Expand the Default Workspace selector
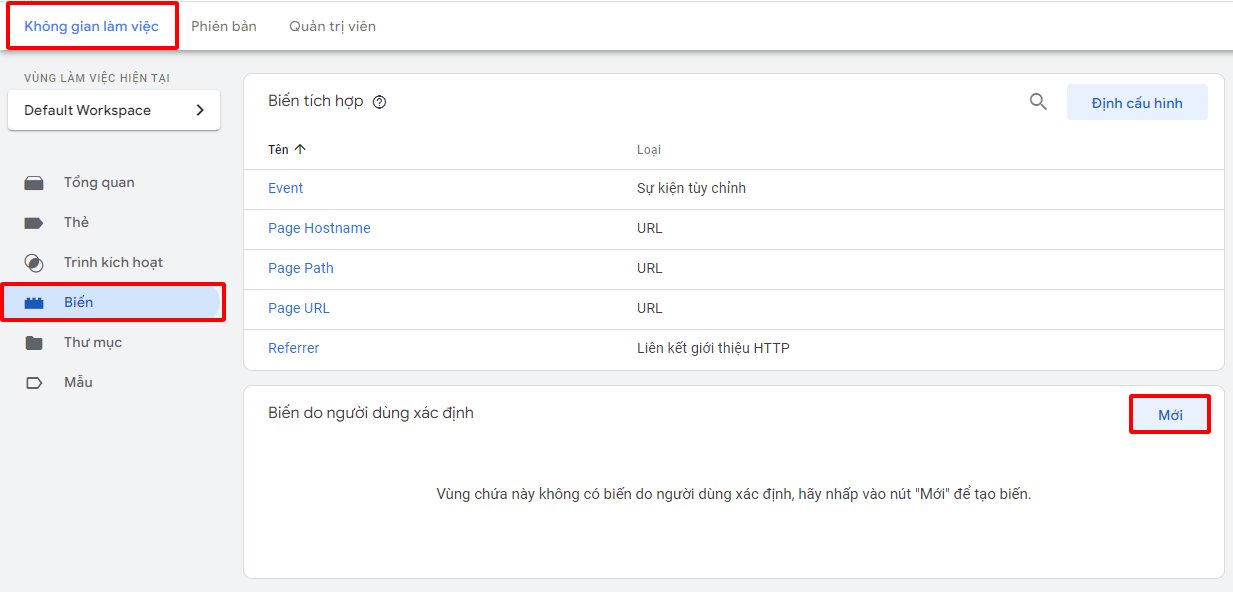Viewport: 1233px width, 592px height. point(114,110)
